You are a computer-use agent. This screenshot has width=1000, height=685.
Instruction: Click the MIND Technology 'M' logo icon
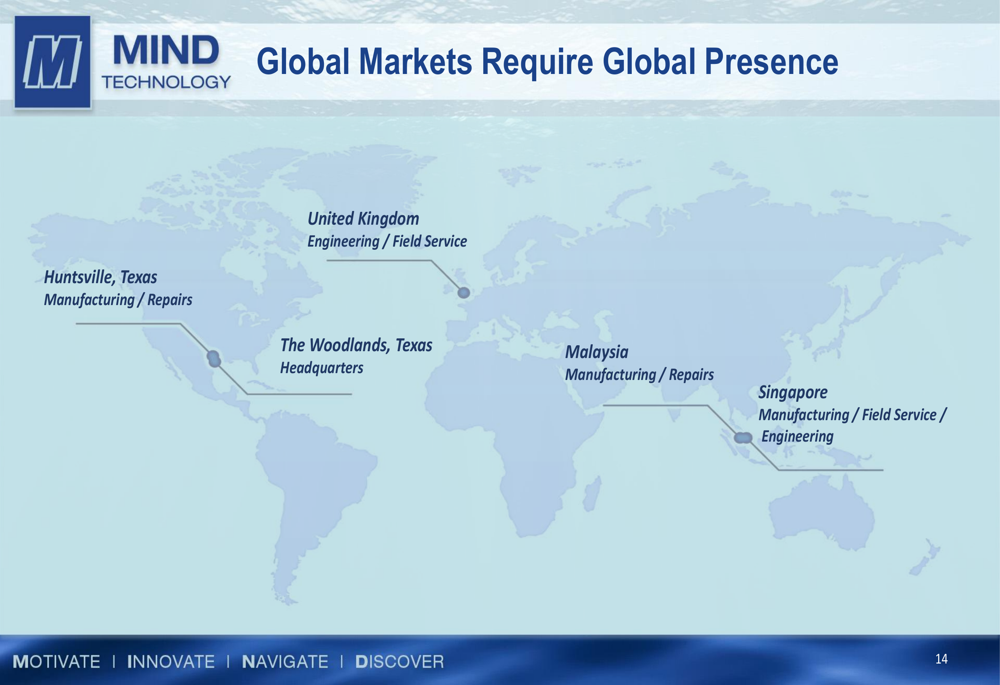coord(52,62)
